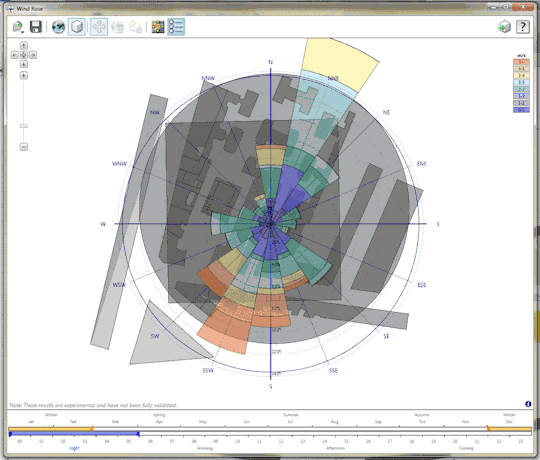Image resolution: width=540 pixels, height=460 pixels.
Task: Activate the four-arrow pan tool
Action: coord(99,27)
